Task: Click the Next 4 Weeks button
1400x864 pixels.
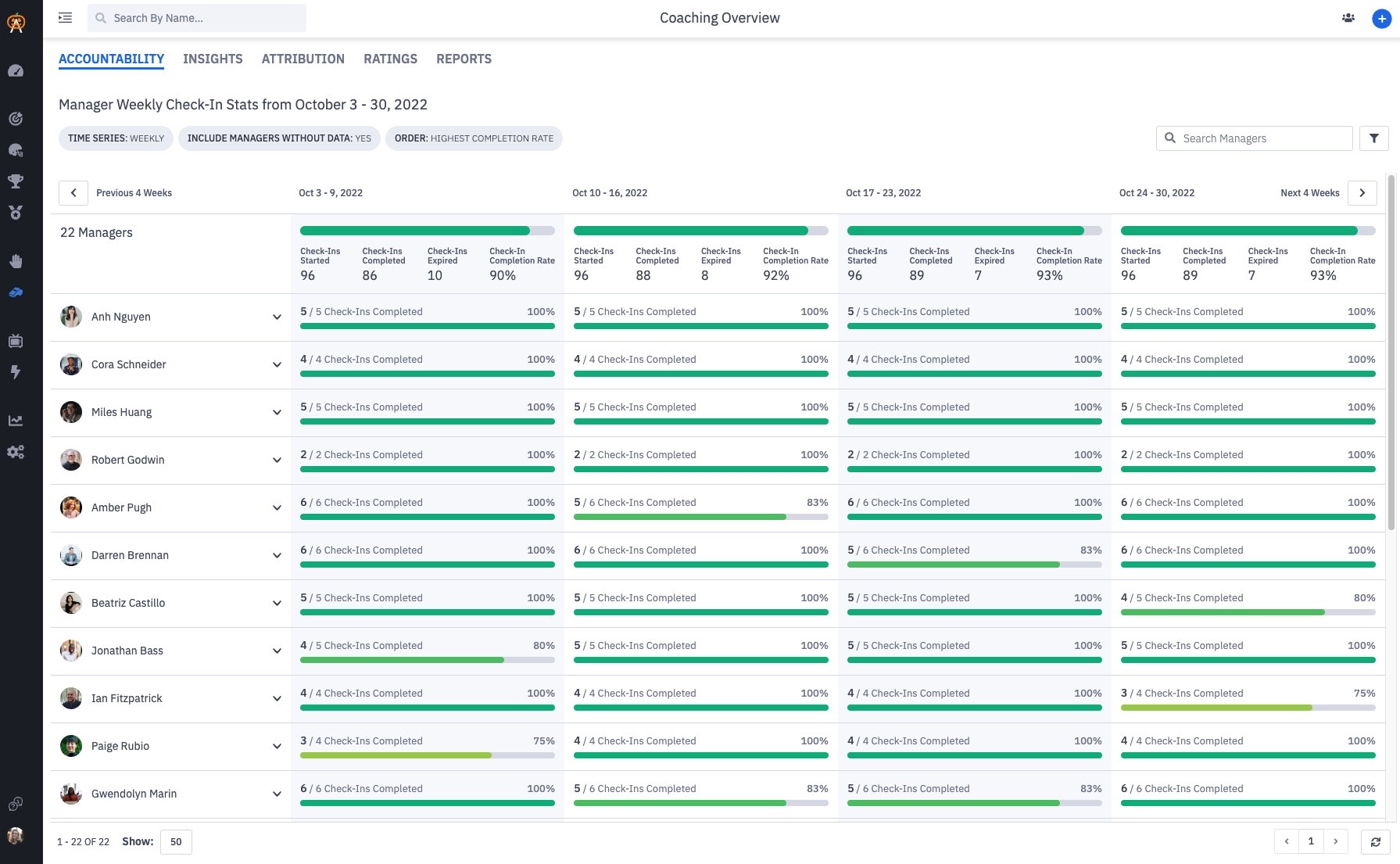Action: [1362, 192]
